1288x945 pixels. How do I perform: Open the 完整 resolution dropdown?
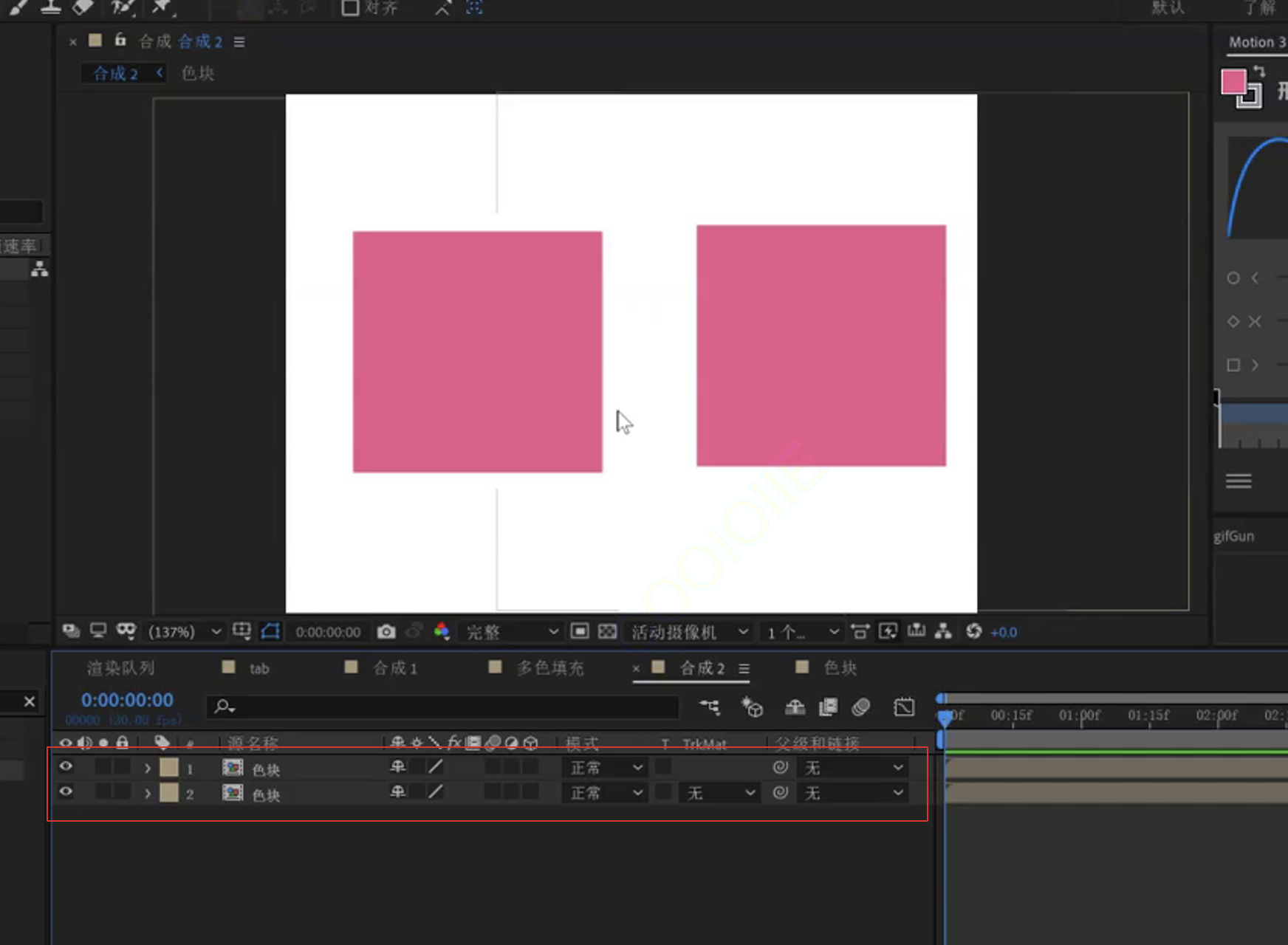pos(512,632)
